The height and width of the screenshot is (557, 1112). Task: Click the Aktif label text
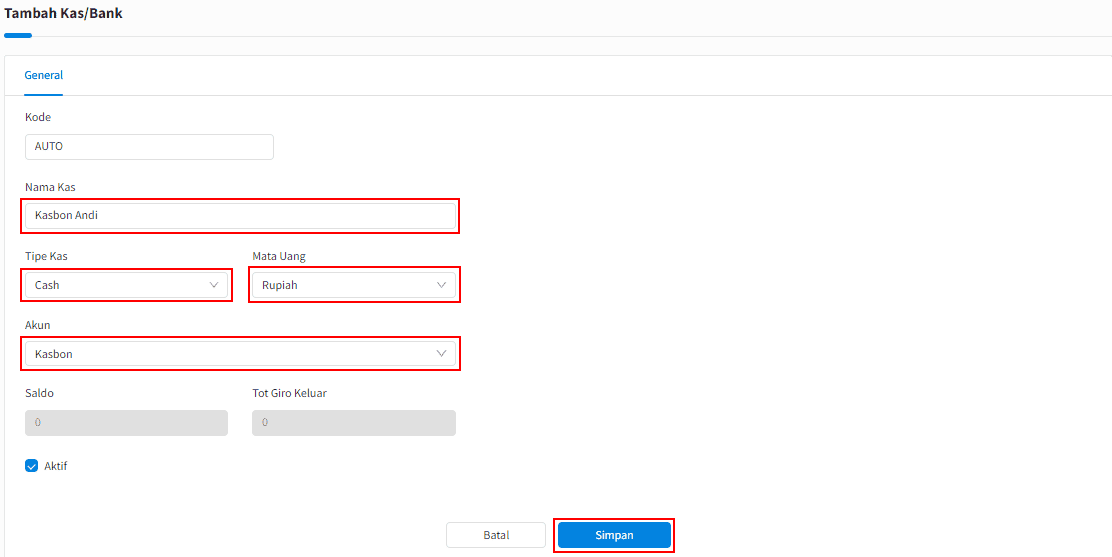[x=55, y=466]
